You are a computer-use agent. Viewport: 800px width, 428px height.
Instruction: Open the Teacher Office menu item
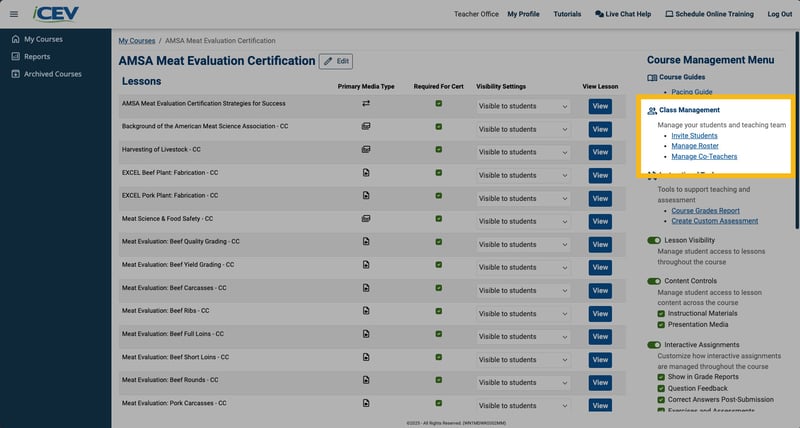476,14
